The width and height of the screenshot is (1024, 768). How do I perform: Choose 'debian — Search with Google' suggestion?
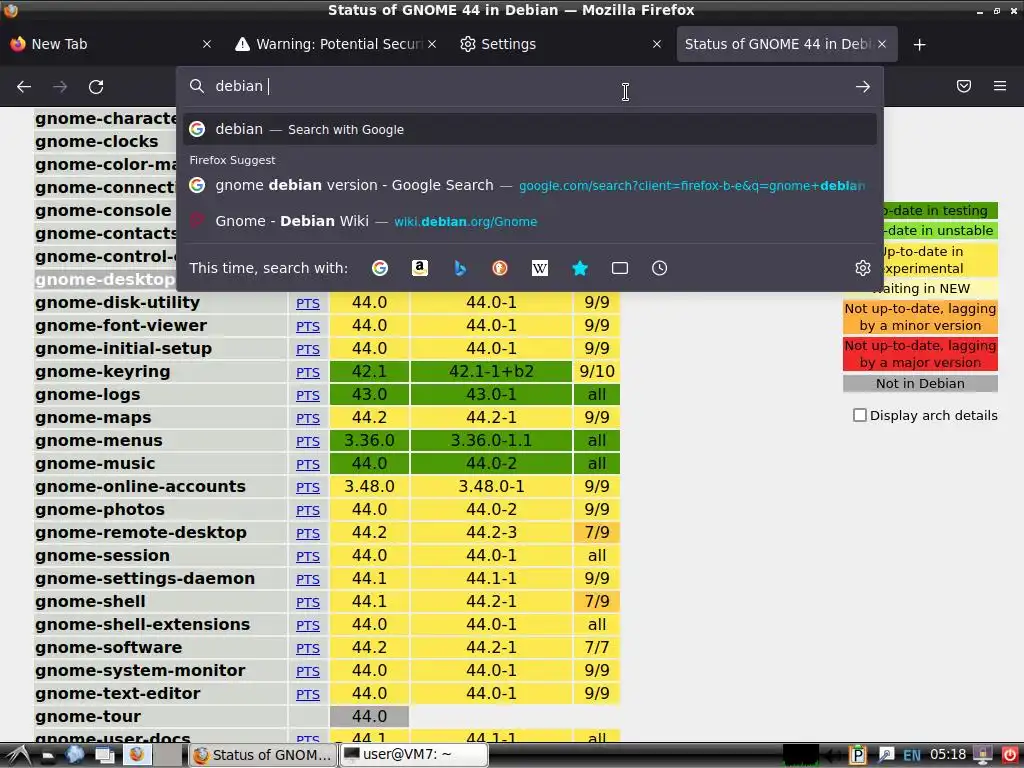(x=530, y=129)
